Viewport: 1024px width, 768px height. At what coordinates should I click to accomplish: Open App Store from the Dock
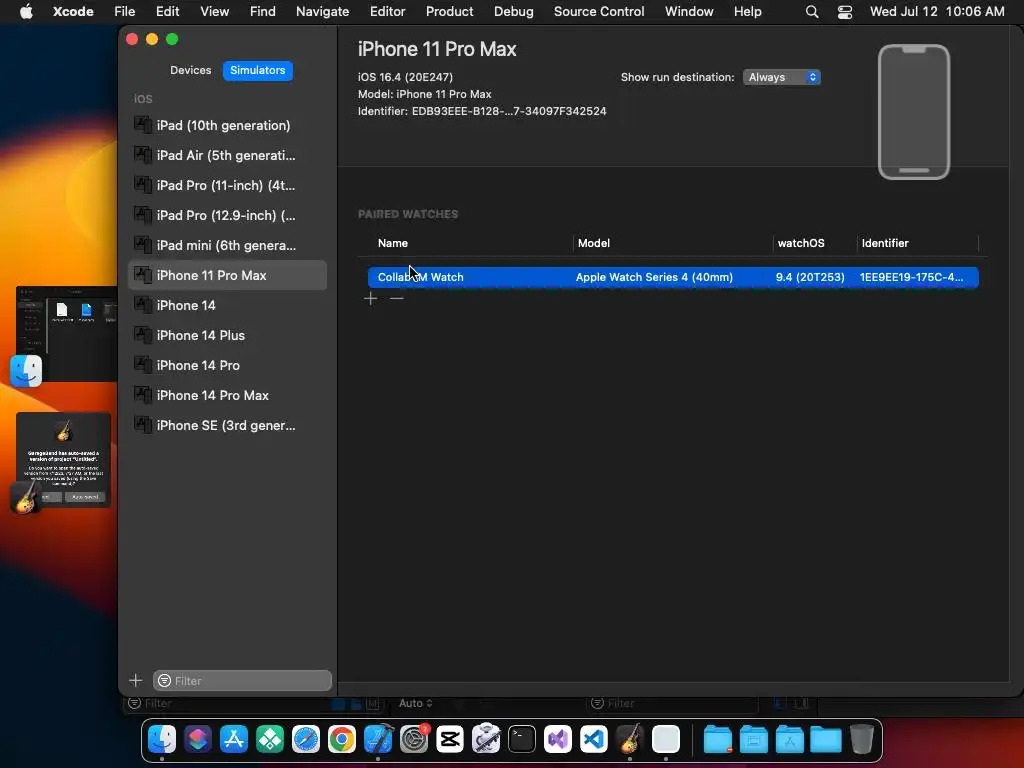234,739
